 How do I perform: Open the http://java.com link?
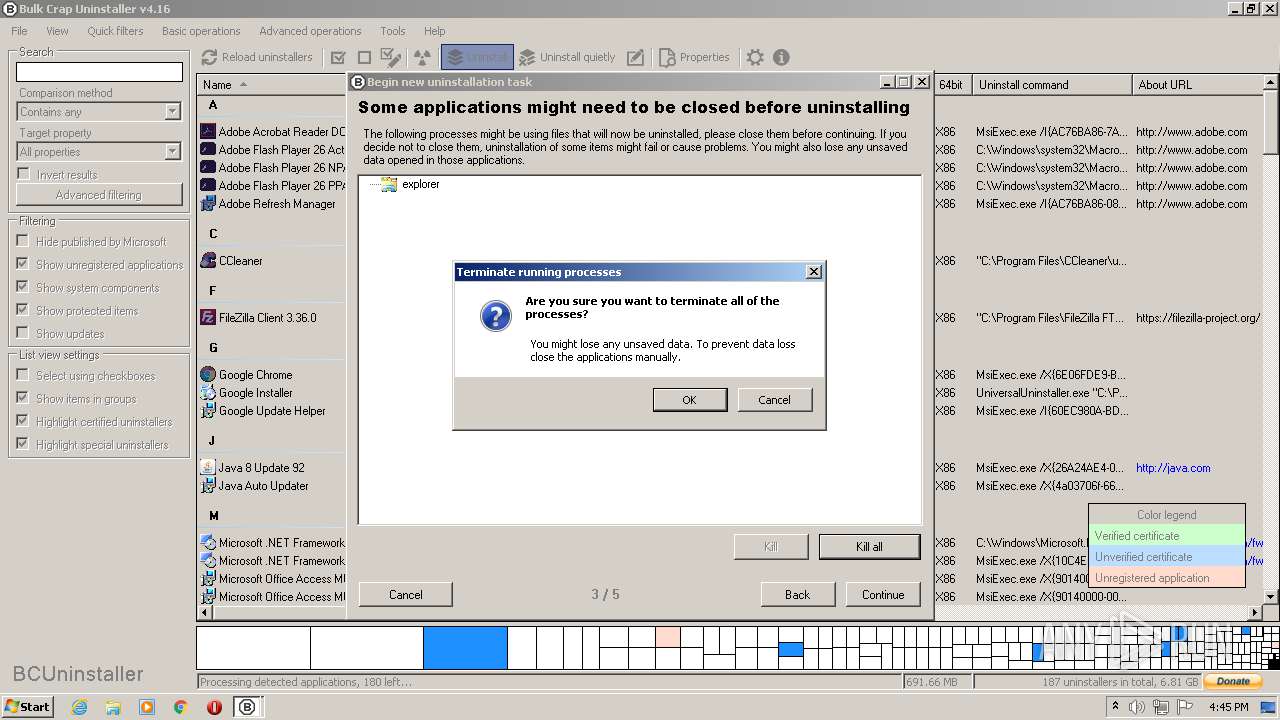tap(1173, 467)
